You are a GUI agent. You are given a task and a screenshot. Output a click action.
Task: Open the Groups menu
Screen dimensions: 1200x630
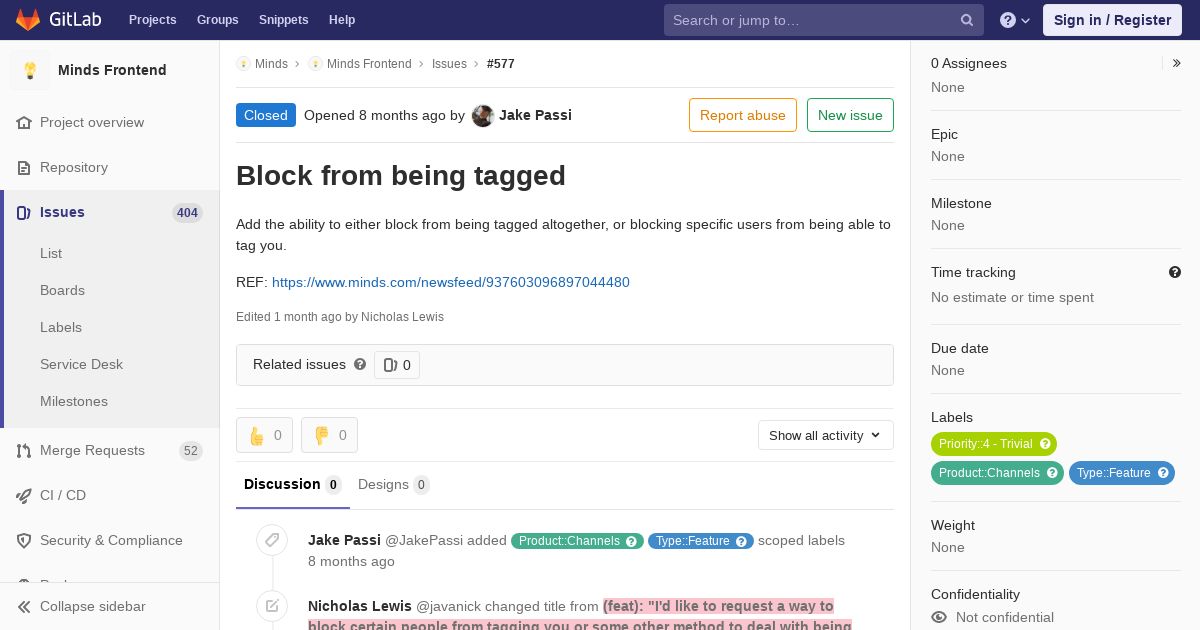[218, 20]
